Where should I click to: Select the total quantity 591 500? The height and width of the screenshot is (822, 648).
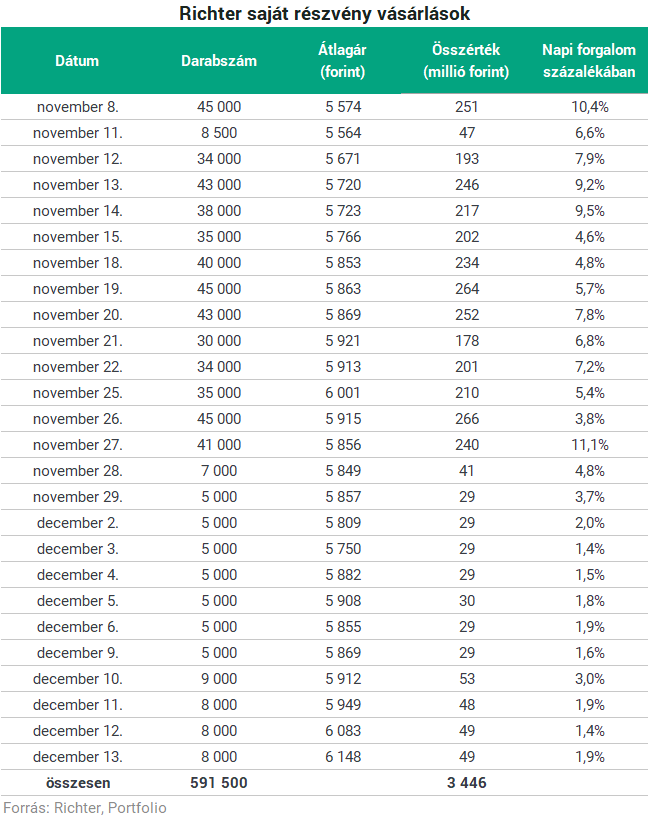click(x=219, y=783)
